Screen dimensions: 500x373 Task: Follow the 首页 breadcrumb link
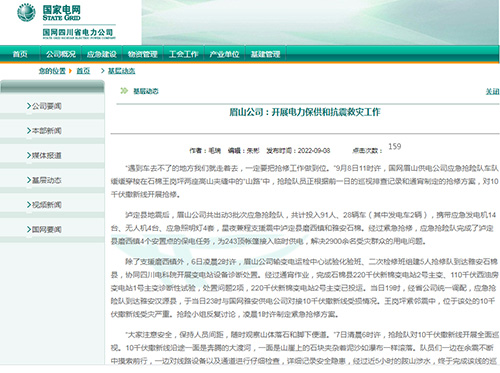[83, 71]
